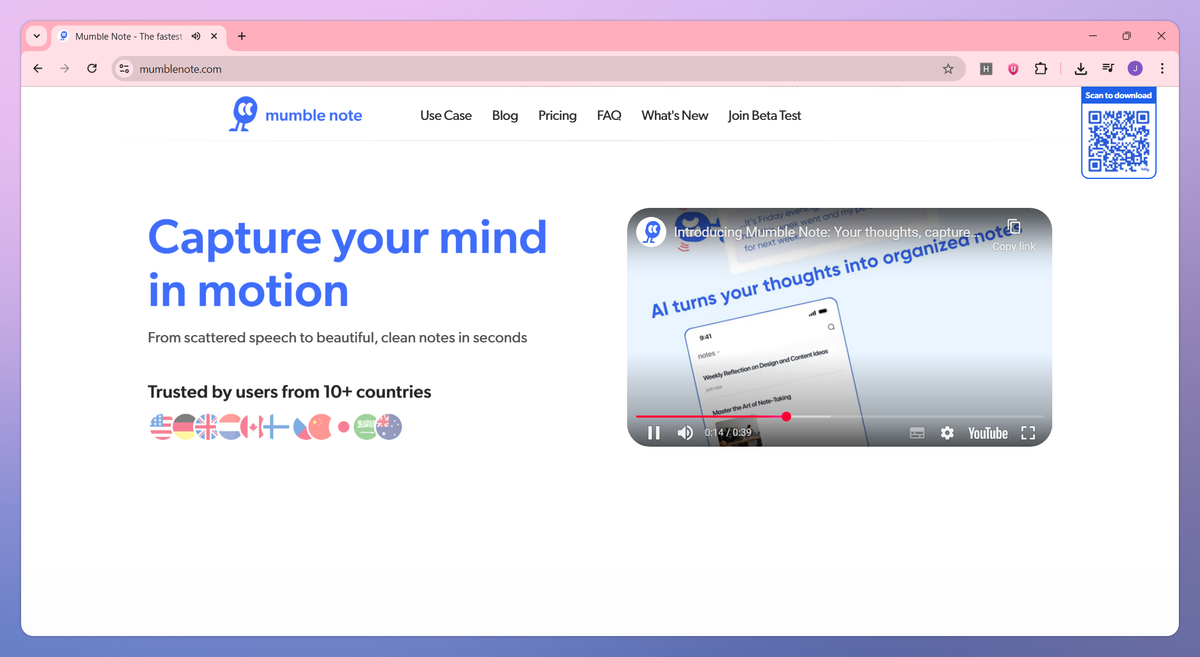Viewport: 1200px width, 657px height.
Task: Click Copy link on the video
Action: [x=1014, y=234]
